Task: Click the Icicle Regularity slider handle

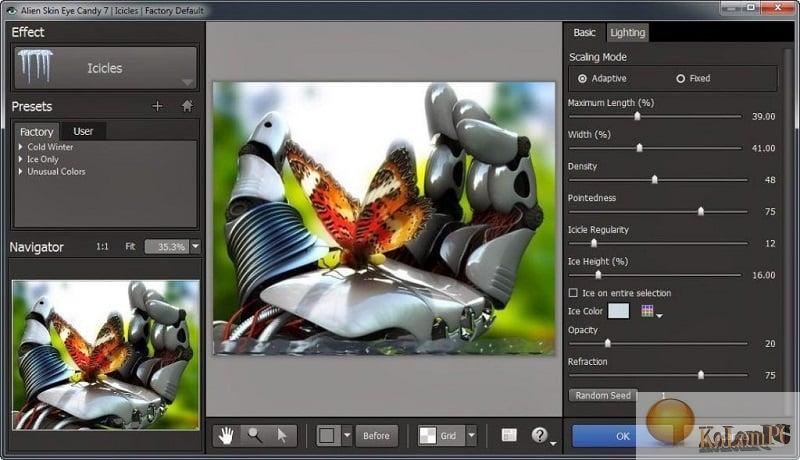Action: pyautogui.click(x=594, y=243)
